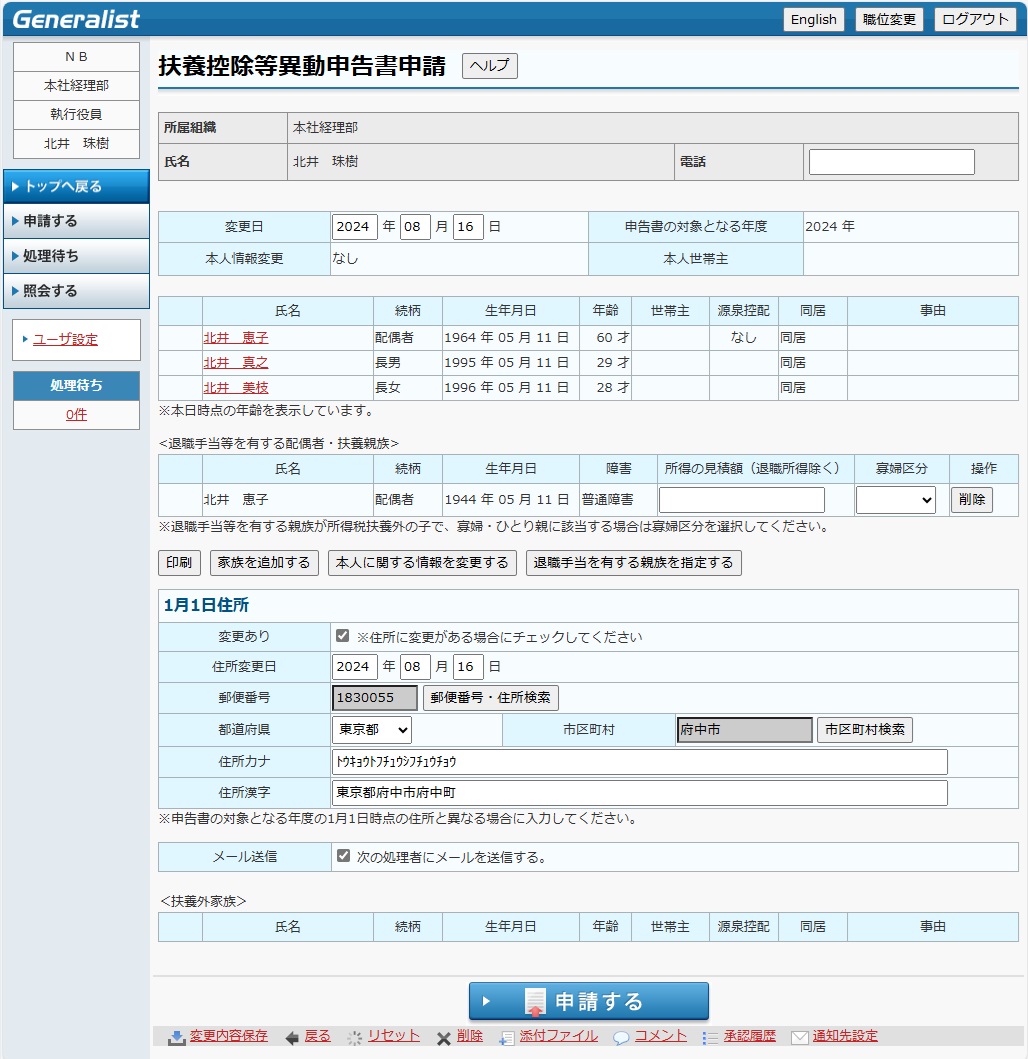Viewport: 1028px width, 1059px height.
Task: Open the 寡婦区分 dropdown
Action: 895,500
